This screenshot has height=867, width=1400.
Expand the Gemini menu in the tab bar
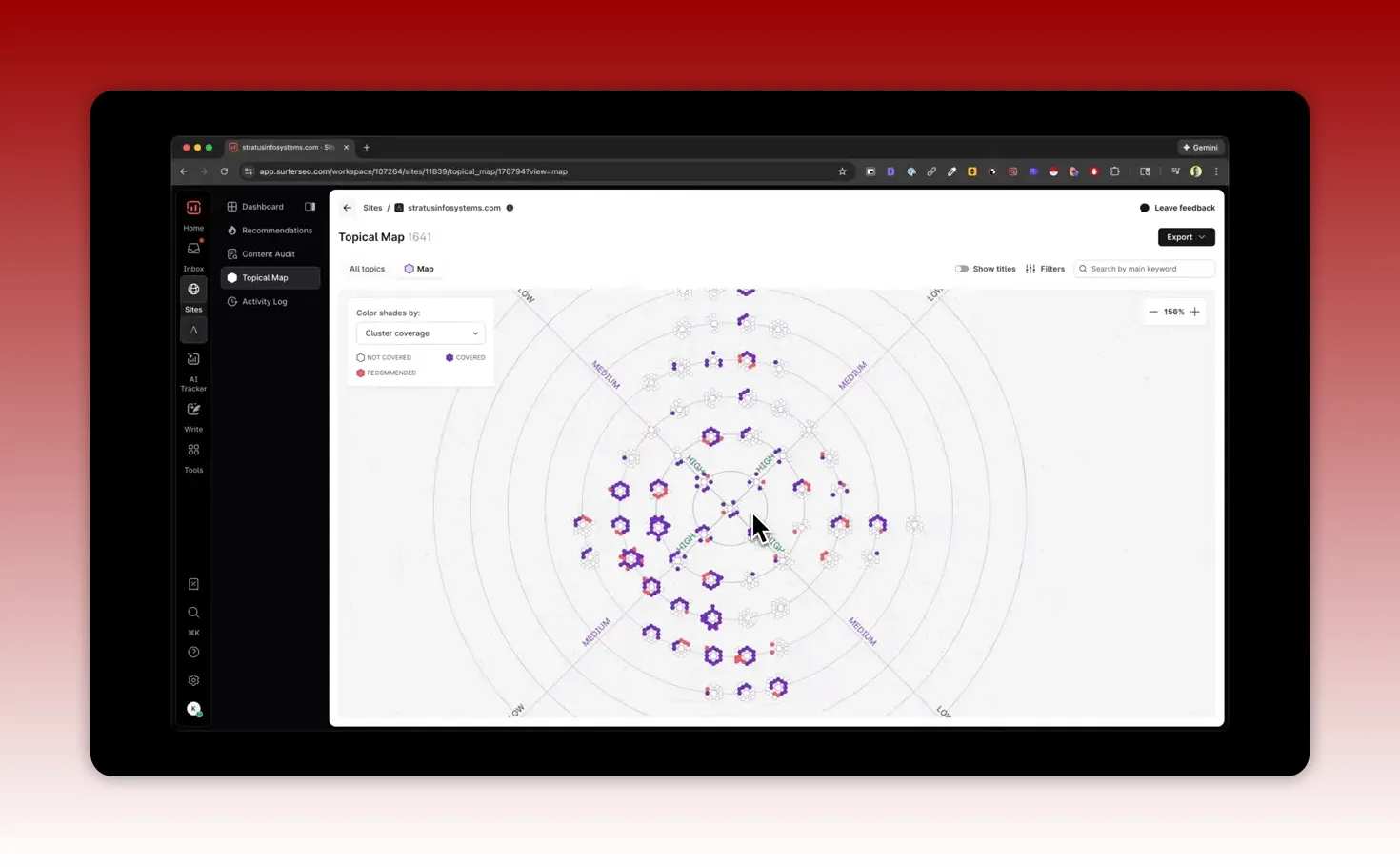tap(1200, 147)
